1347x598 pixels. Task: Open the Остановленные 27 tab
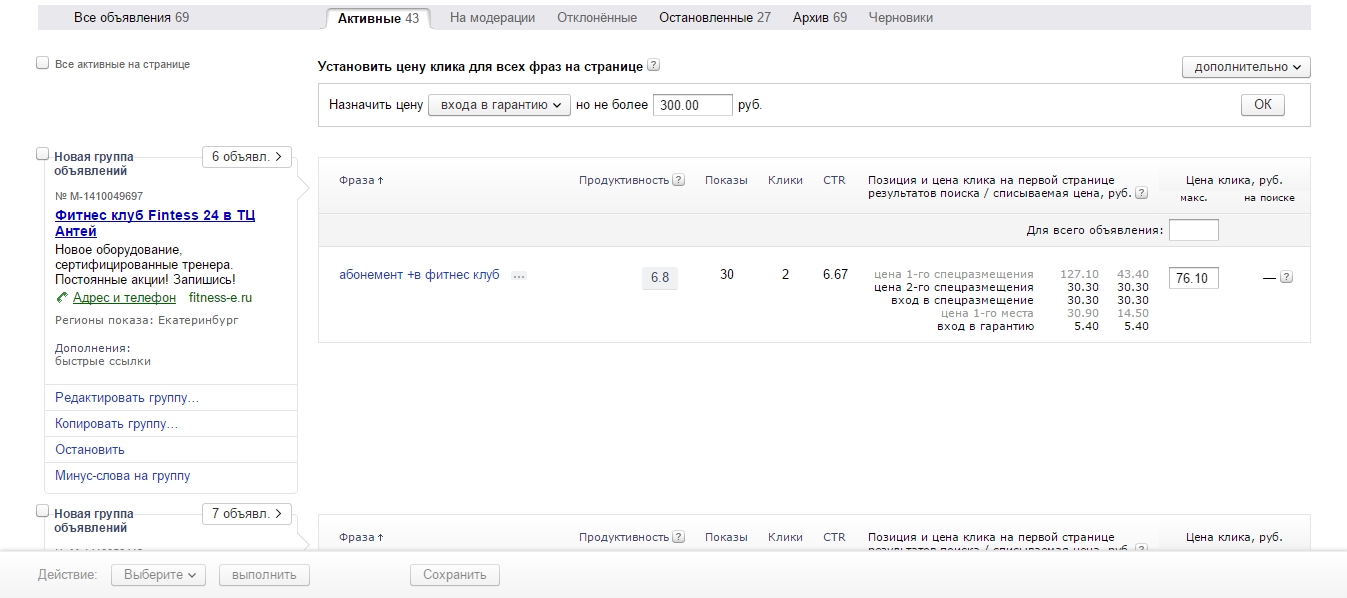point(715,17)
